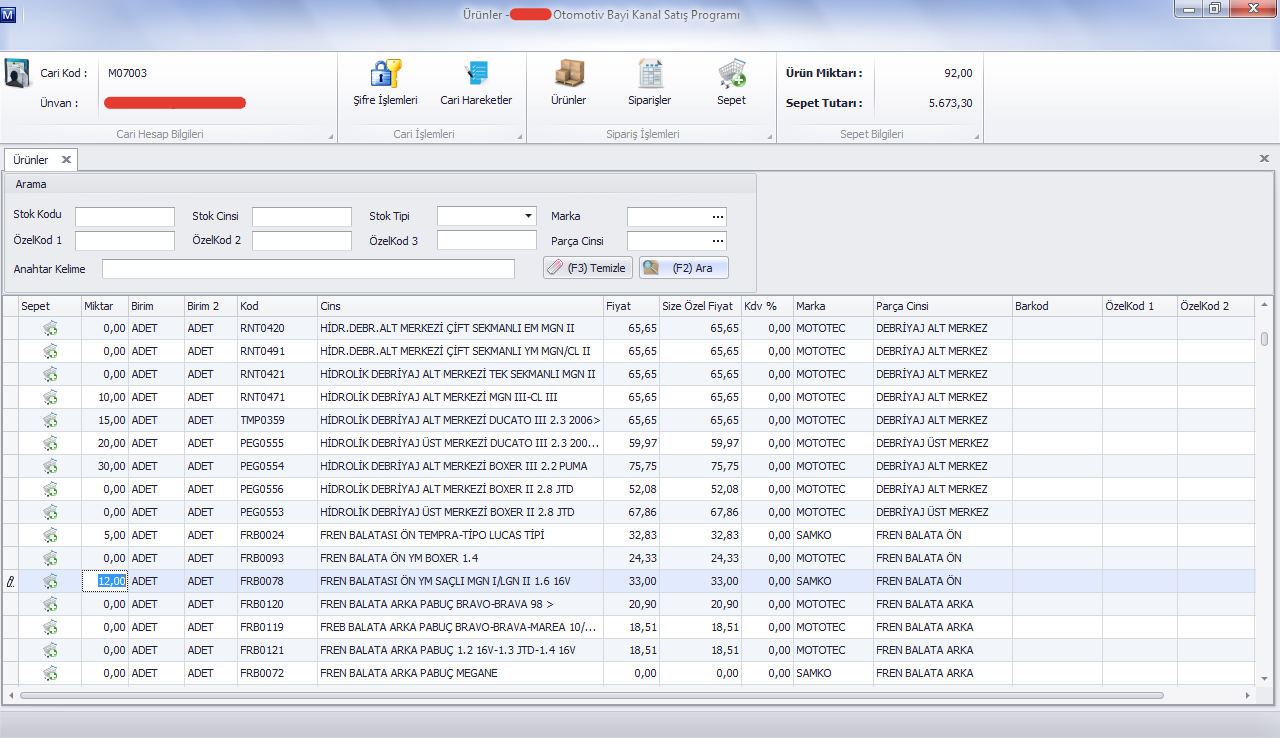Image resolution: width=1280 pixels, height=738 pixels.
Task: Open the Sepet shopping cart icon
Action: pos(731,74)
